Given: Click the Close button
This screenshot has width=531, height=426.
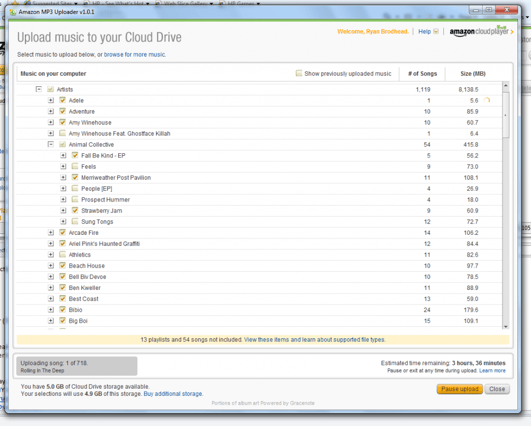Looking at the screenshot, I should point(497,389).
